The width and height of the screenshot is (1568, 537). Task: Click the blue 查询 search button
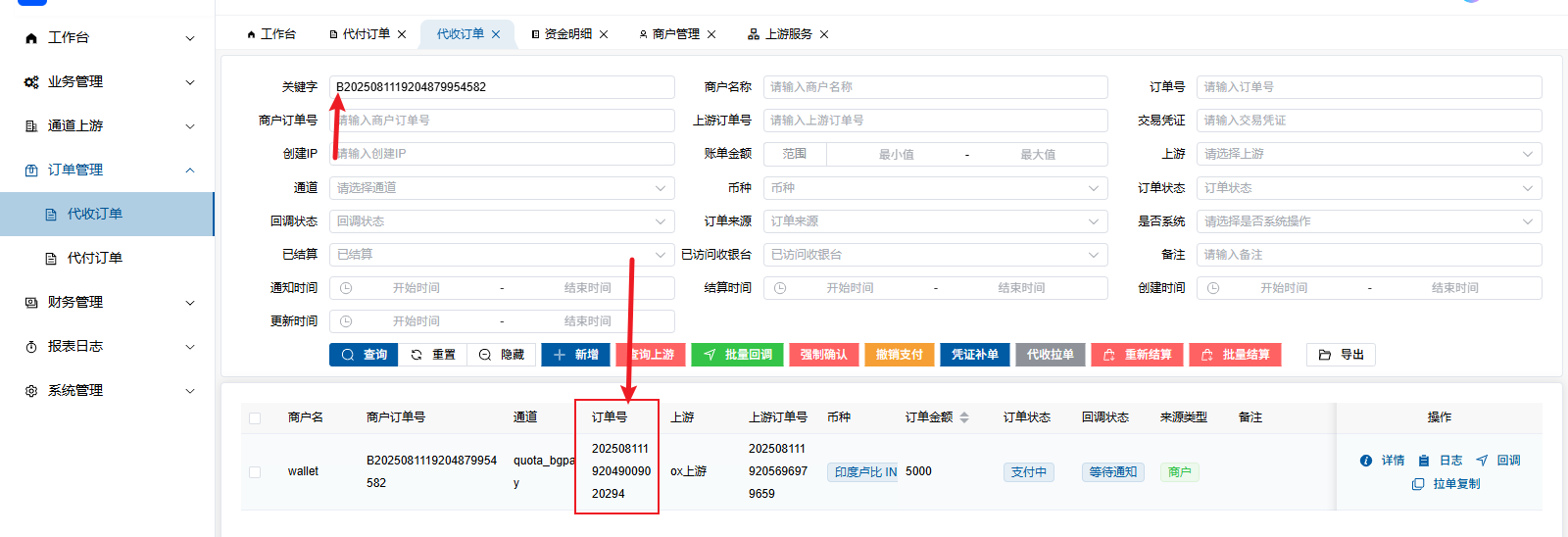(x=364, y=355)
